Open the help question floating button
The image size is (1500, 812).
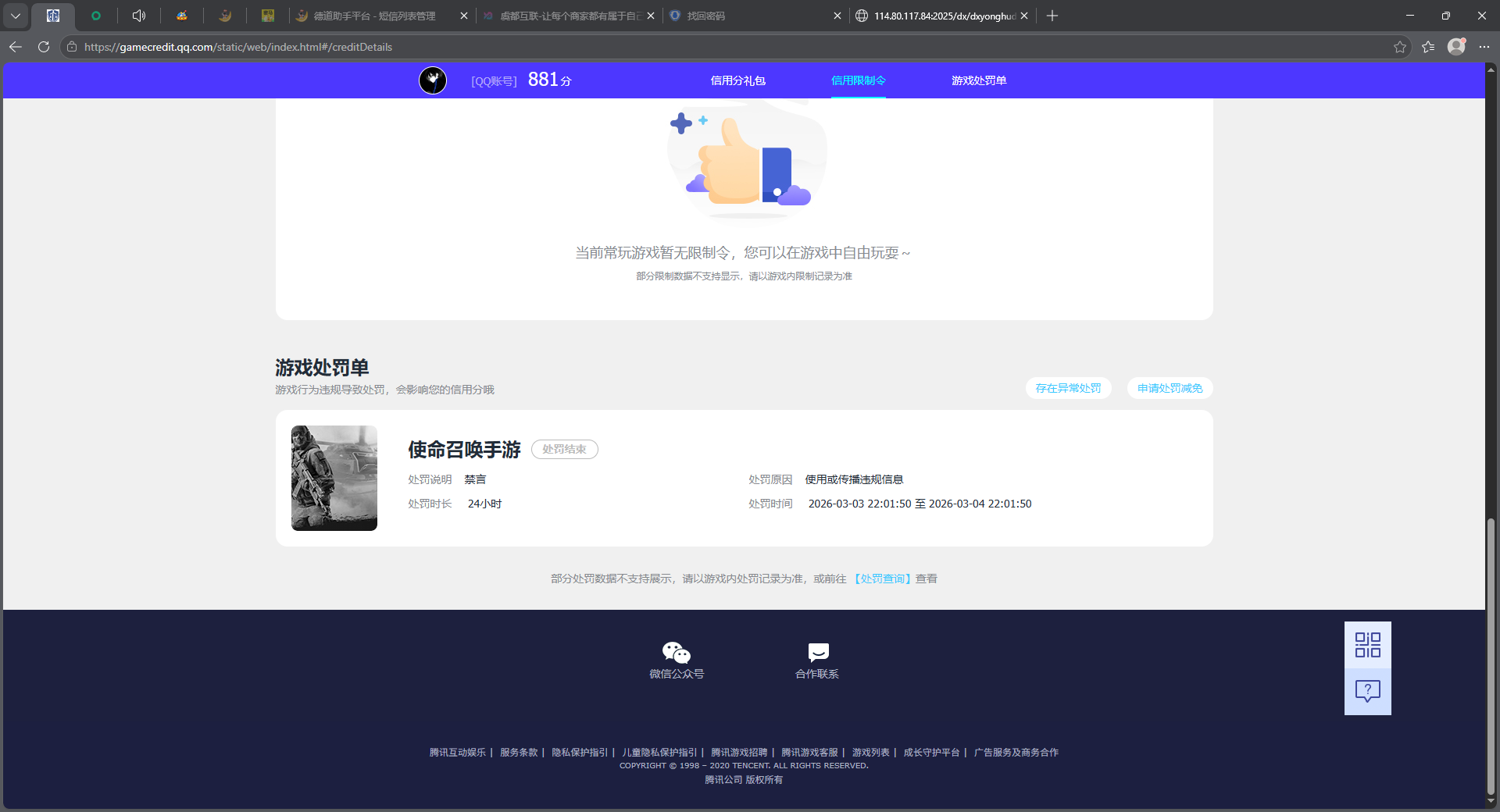pos(1367,692)
